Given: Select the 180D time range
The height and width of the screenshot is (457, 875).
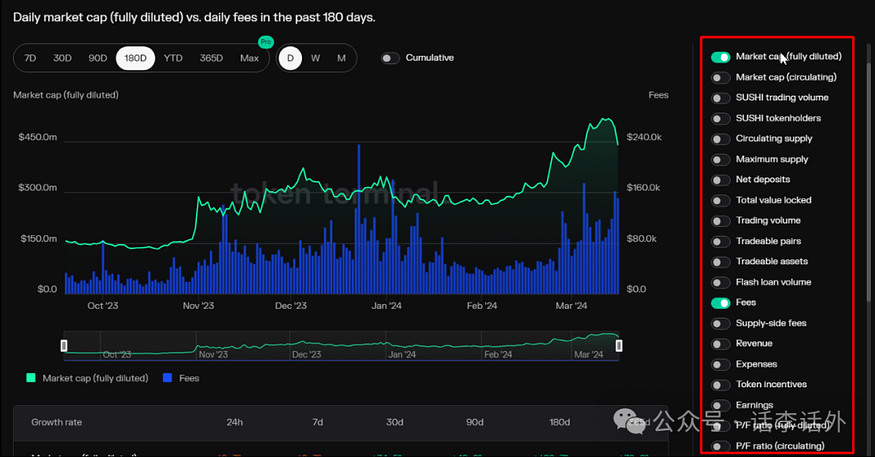Looking at the screenshot, I should 135,58.
